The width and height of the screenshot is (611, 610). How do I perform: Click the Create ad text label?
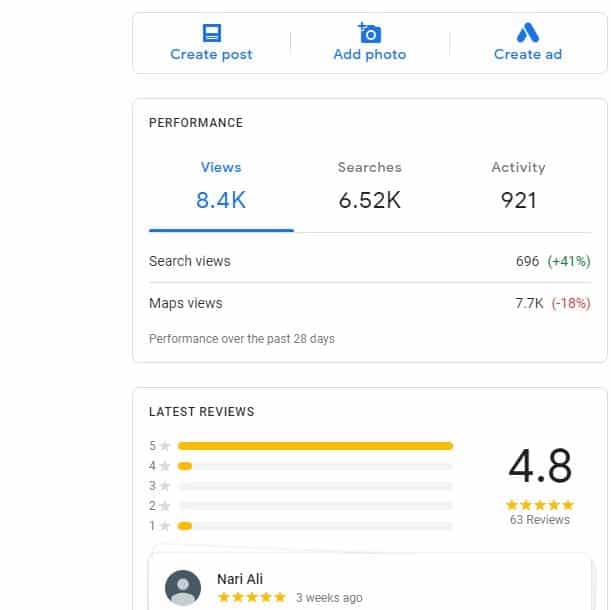528,55
